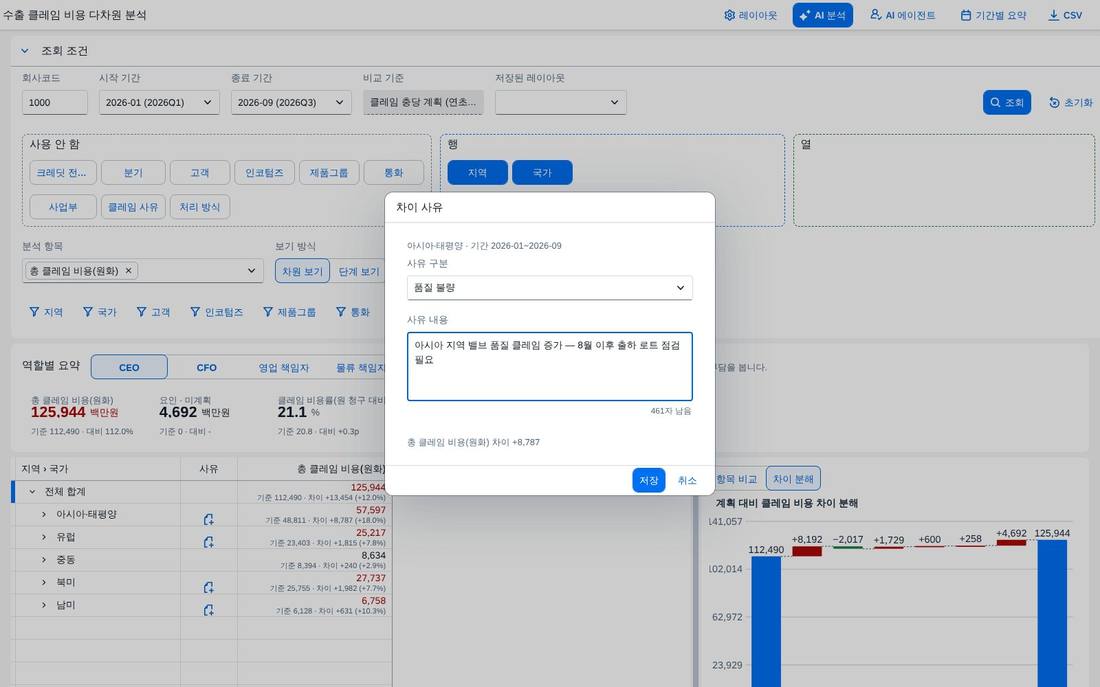
Task: Open the 레이아웃 settings gear button
Action: click(x=750, y=15)
